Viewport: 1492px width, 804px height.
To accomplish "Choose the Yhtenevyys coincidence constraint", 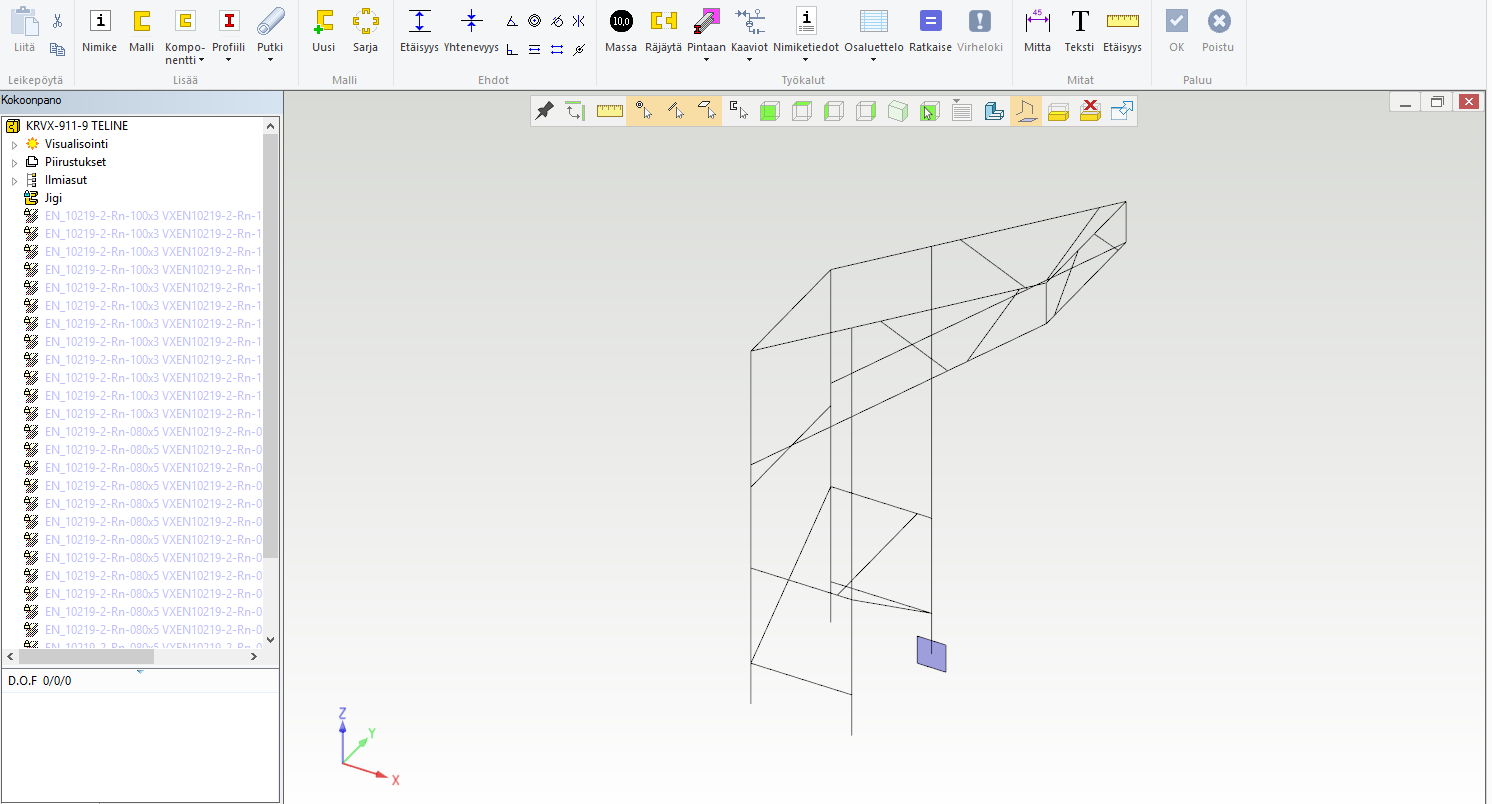I will [x=472, y=30].
